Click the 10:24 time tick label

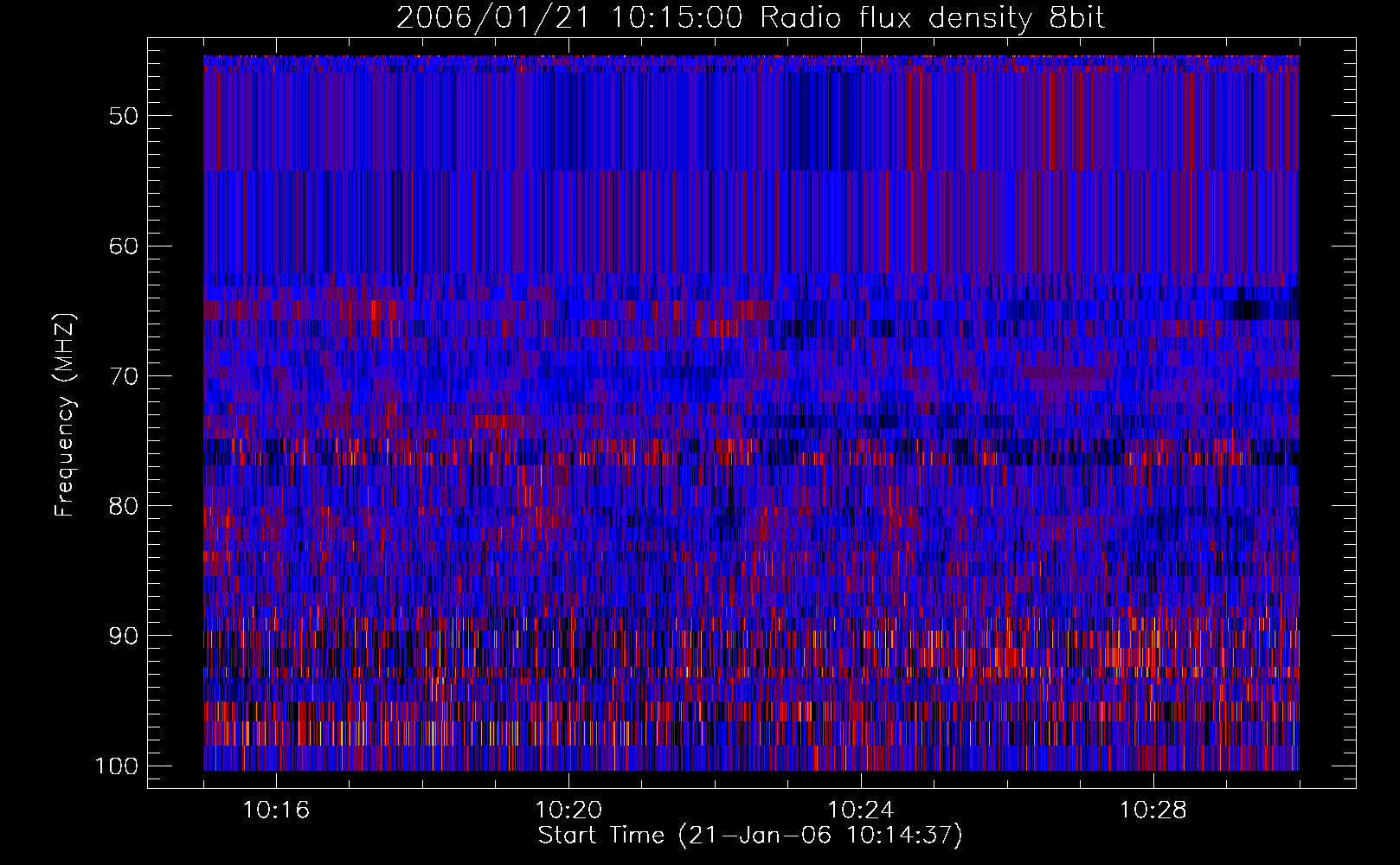pos(861,811)
